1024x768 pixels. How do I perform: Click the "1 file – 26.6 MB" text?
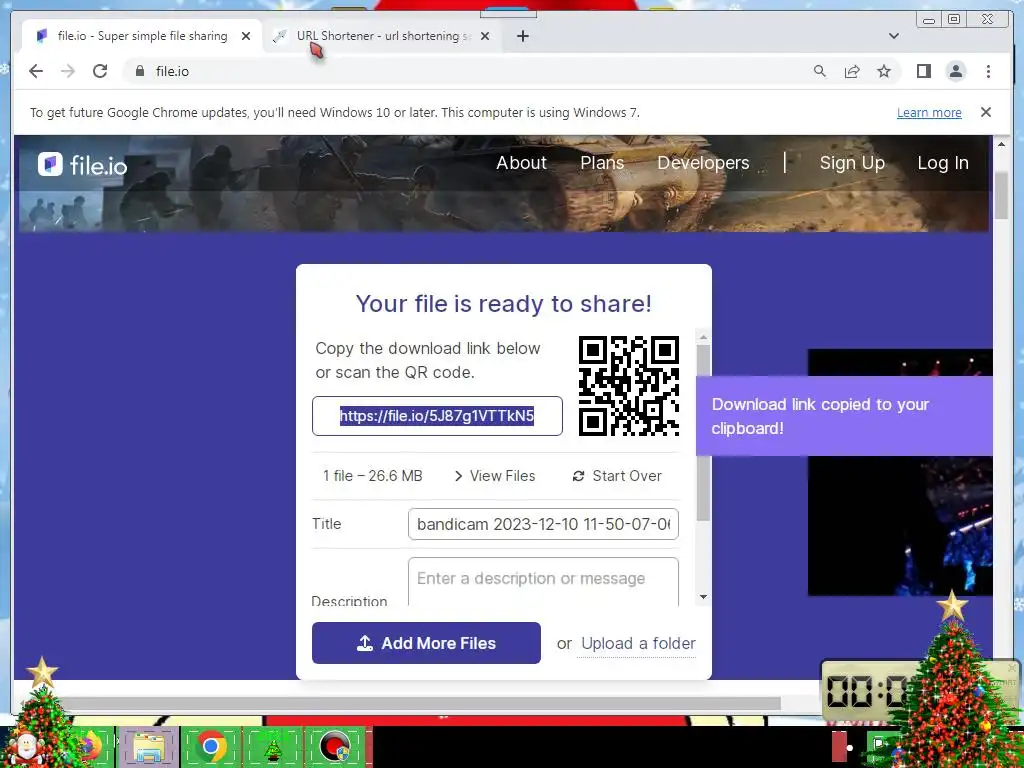point(372,476)
